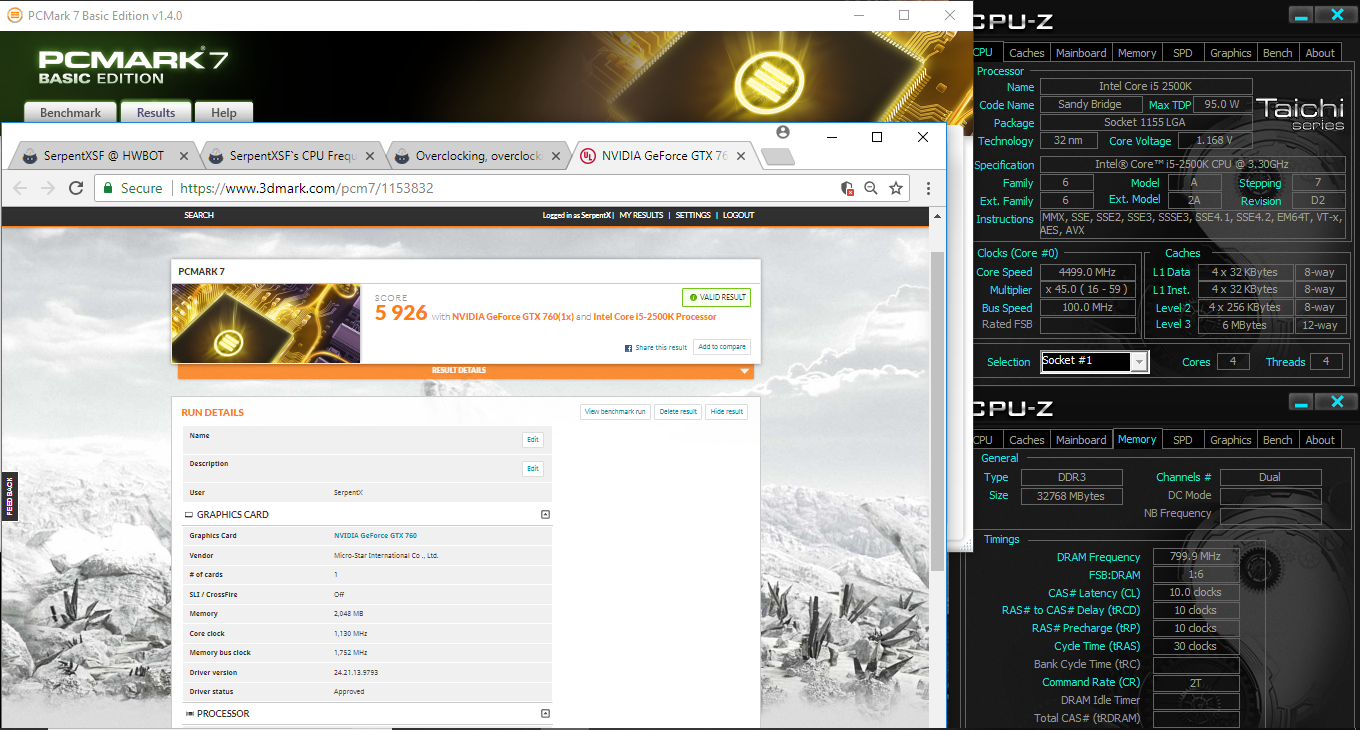Screen dimensions: 1360x730
Task: Open Bench tab in top CPU-Z window
Action: (1277, 53)
